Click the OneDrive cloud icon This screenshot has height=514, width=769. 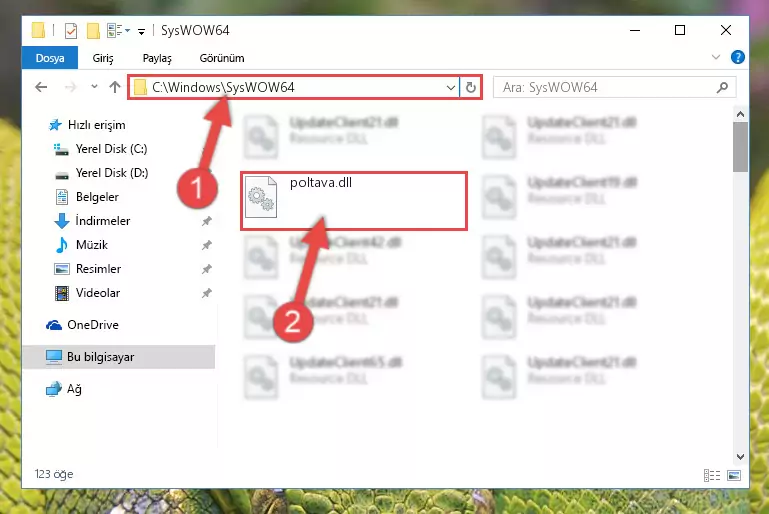(x=54, y=325)
